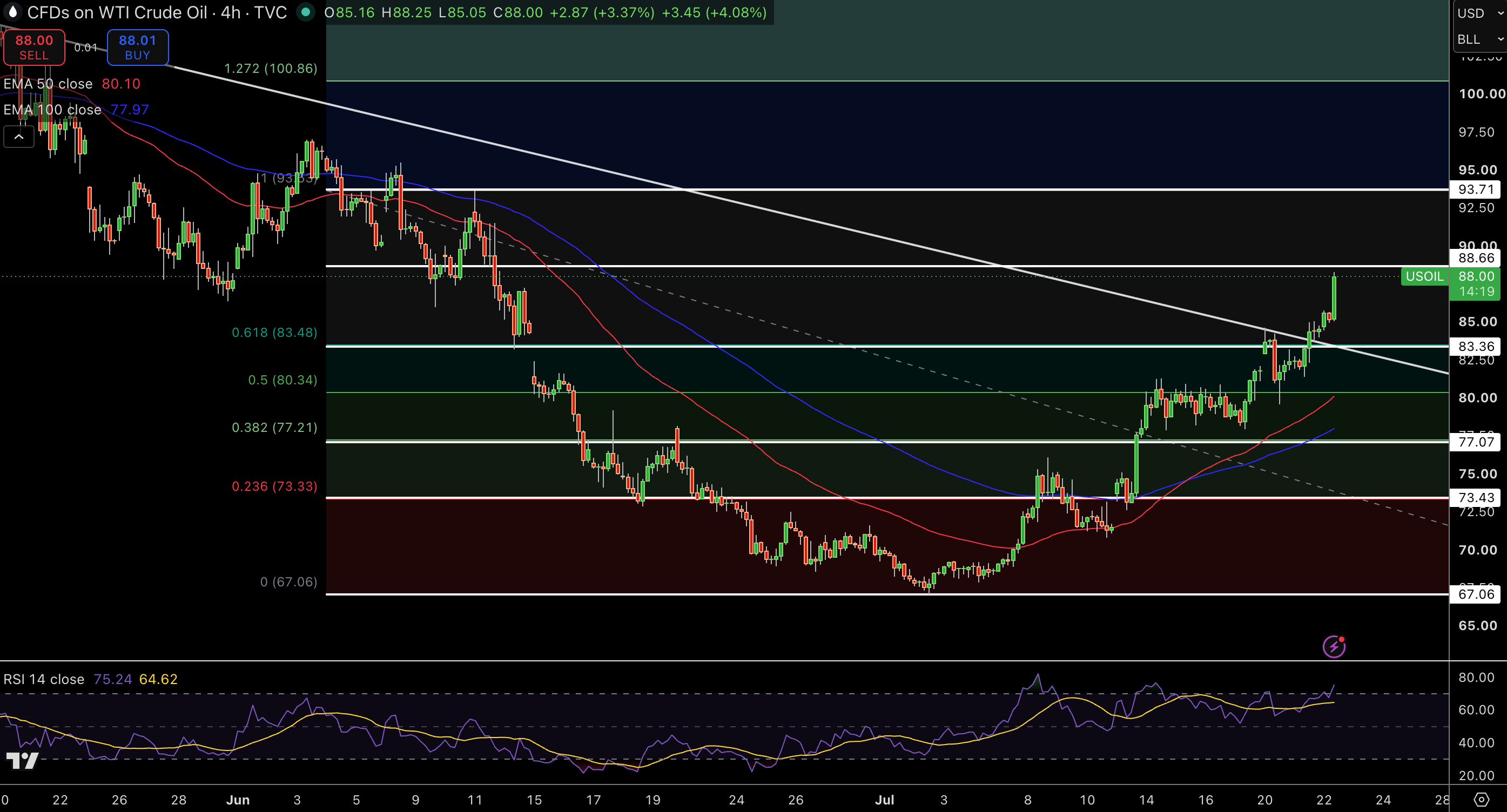Click the RSI value 75.24
Viewport: 1507px width, 812px height.
coord(113,679)
